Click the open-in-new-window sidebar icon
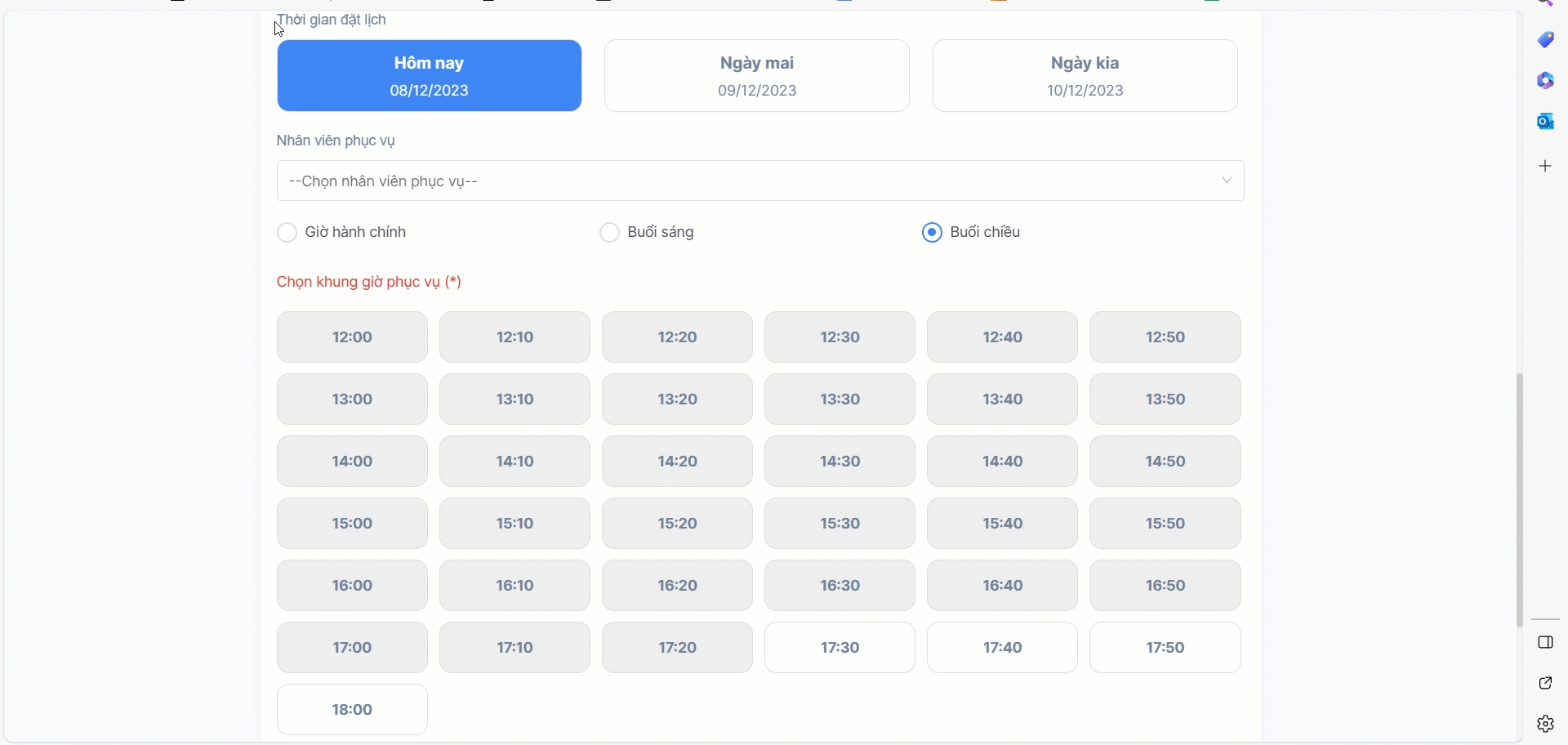Image resolution: width=1568 pixels, height=745 pixels. [x=1546, y=684]
